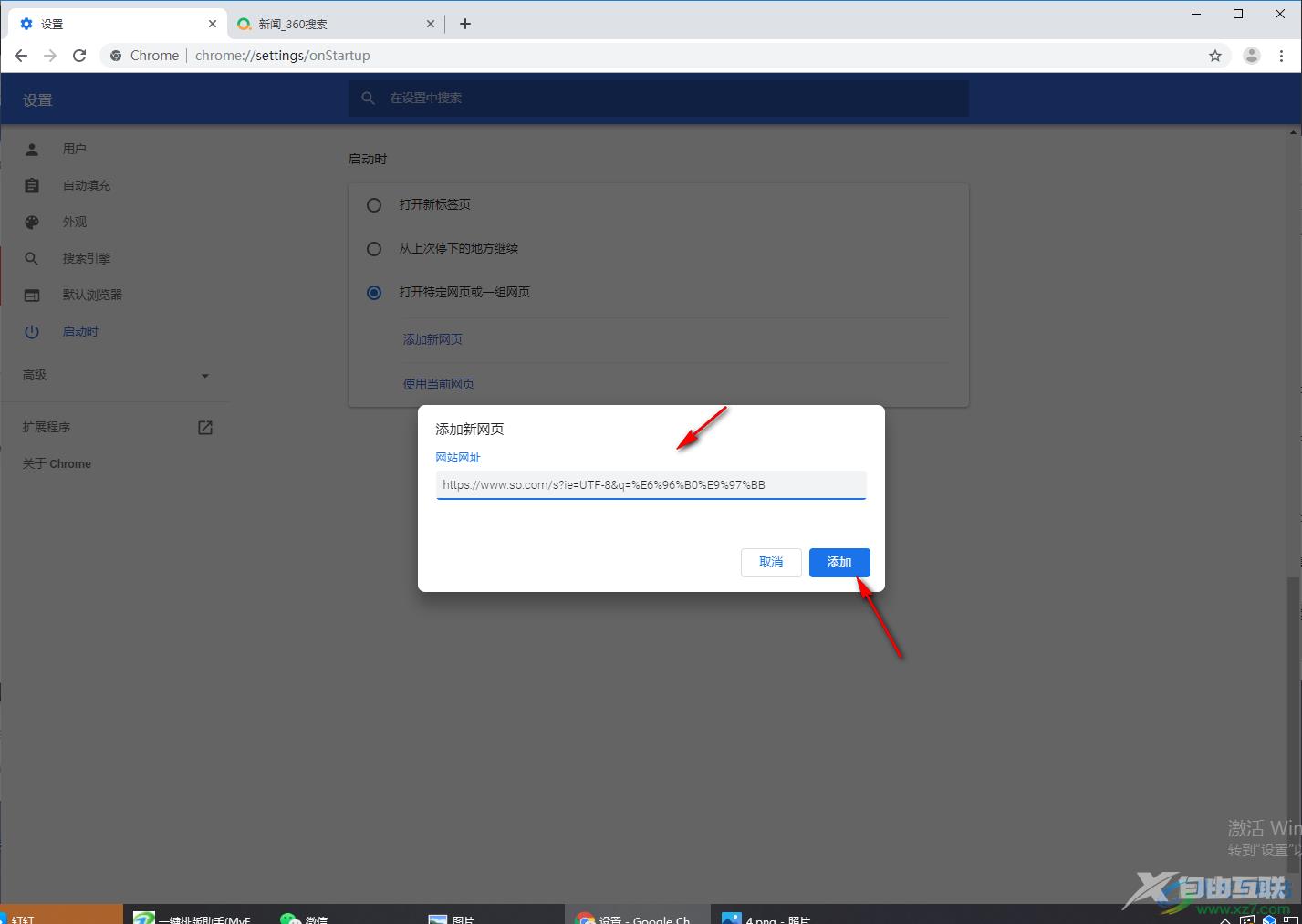
Task: Click the palette icon beside 外观
Action: click(32, 222)
